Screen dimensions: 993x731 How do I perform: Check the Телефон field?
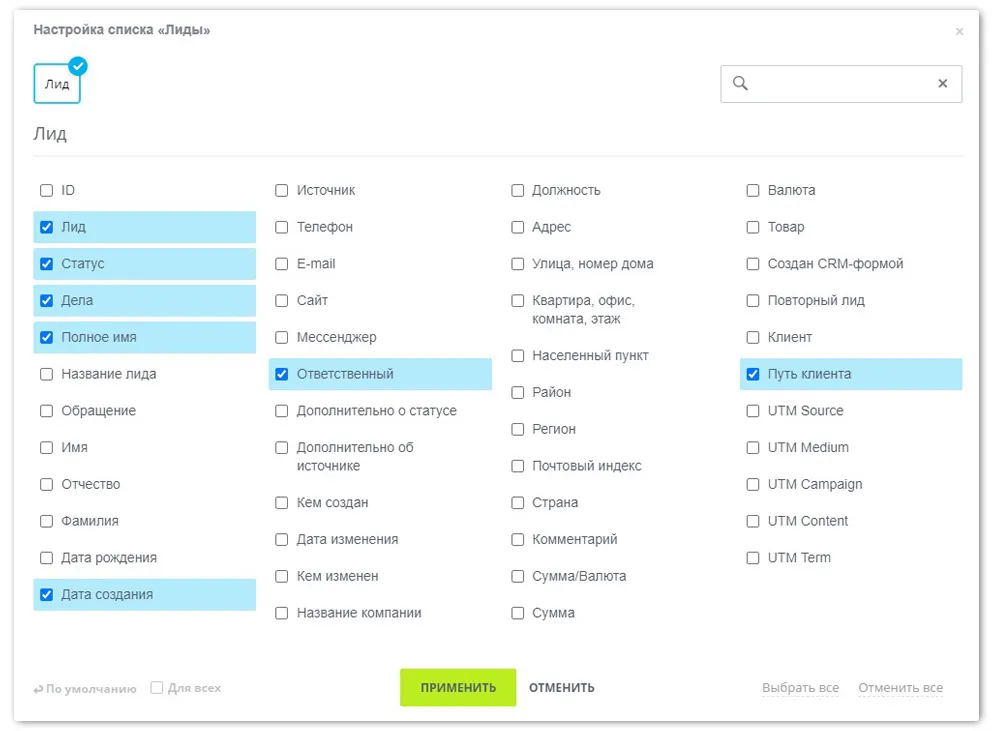point(282,227)
